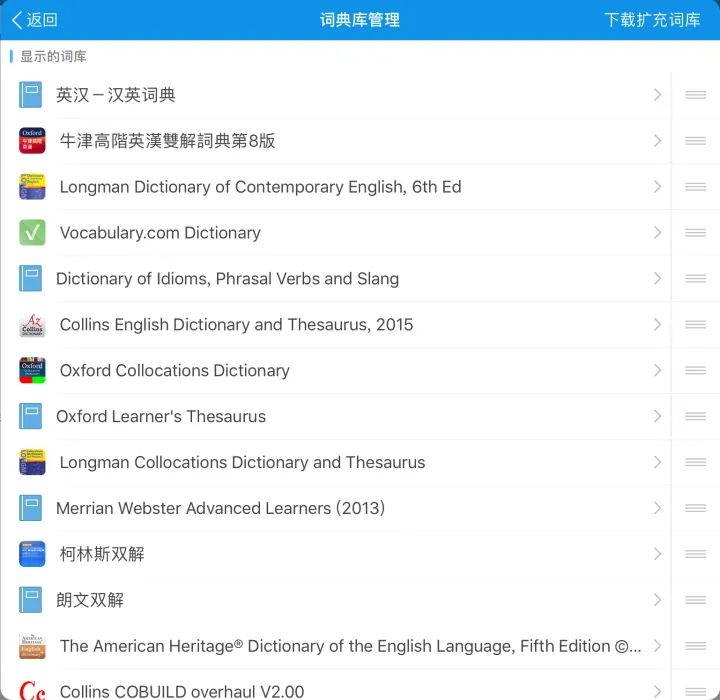The height and width of the screenshot is (700, 720).
Task: Click the American Heritage Dictionary icon
Action: point(32,646)
